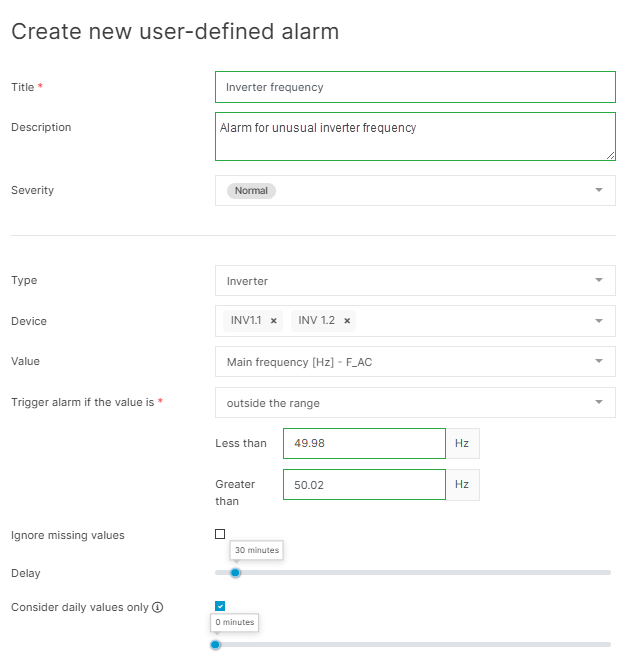
Task: Open the Device selection dropdown arrow
Action: click(598, 321)
